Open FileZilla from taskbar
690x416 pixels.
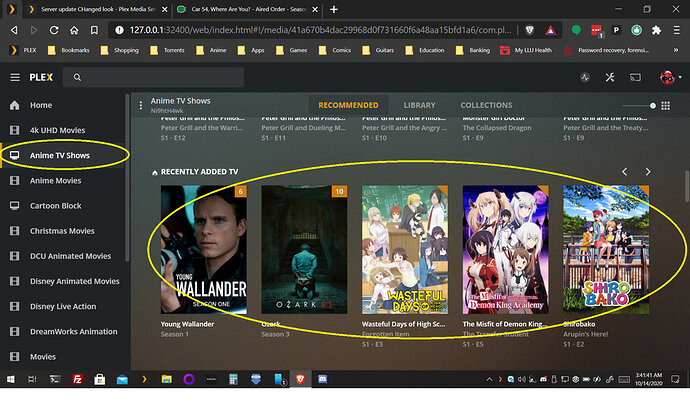click(77, 379)
